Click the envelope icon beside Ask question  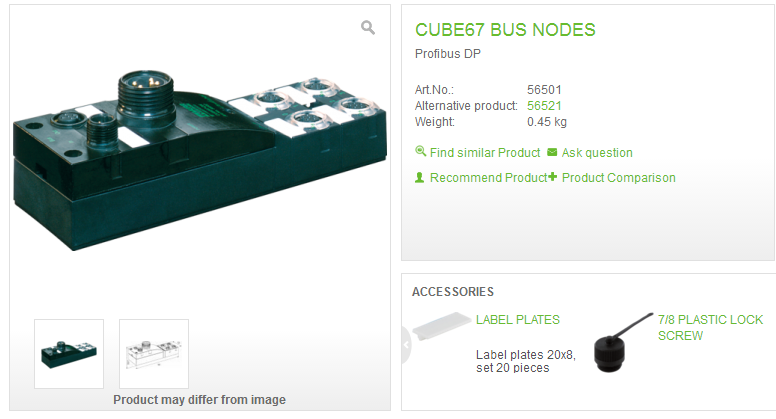click(552, 152)
